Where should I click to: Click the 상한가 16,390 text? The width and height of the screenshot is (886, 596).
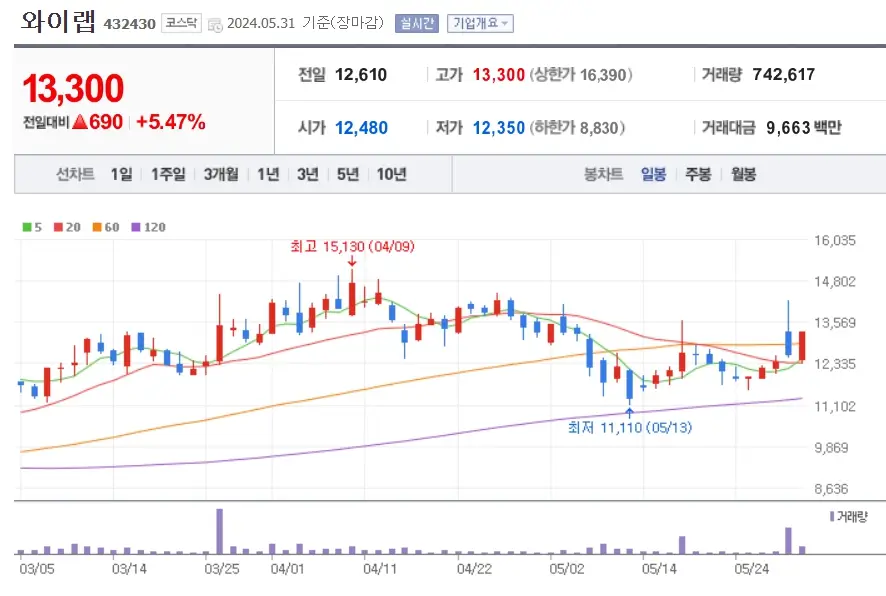[x=581, y=75]
